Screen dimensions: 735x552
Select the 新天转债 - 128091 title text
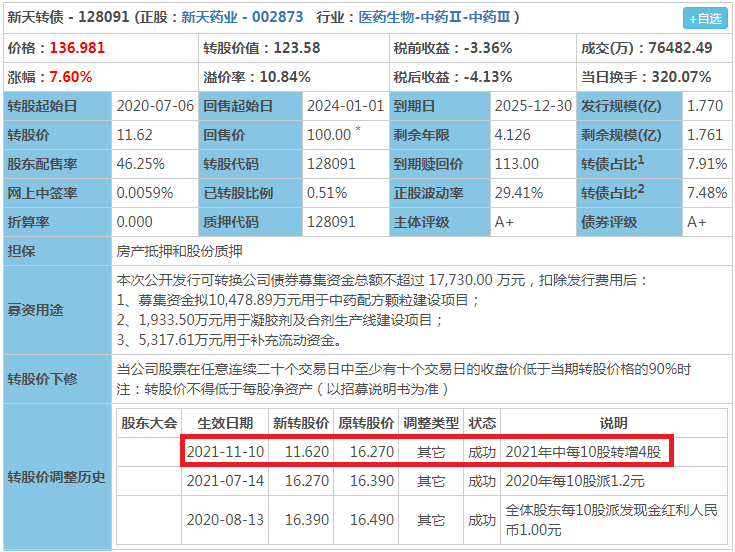(68, 17)
